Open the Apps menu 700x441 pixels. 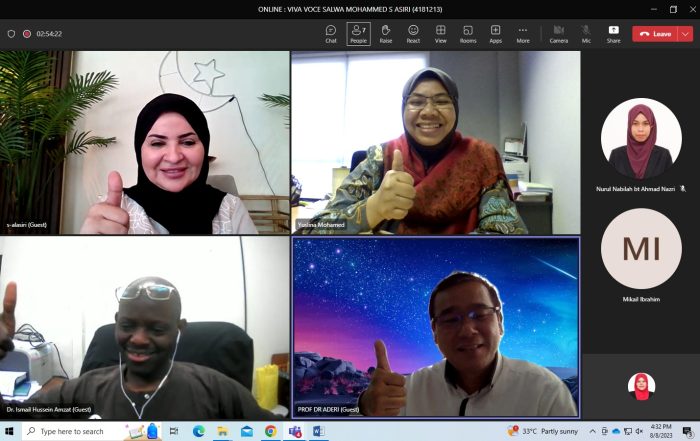[496, 33]
